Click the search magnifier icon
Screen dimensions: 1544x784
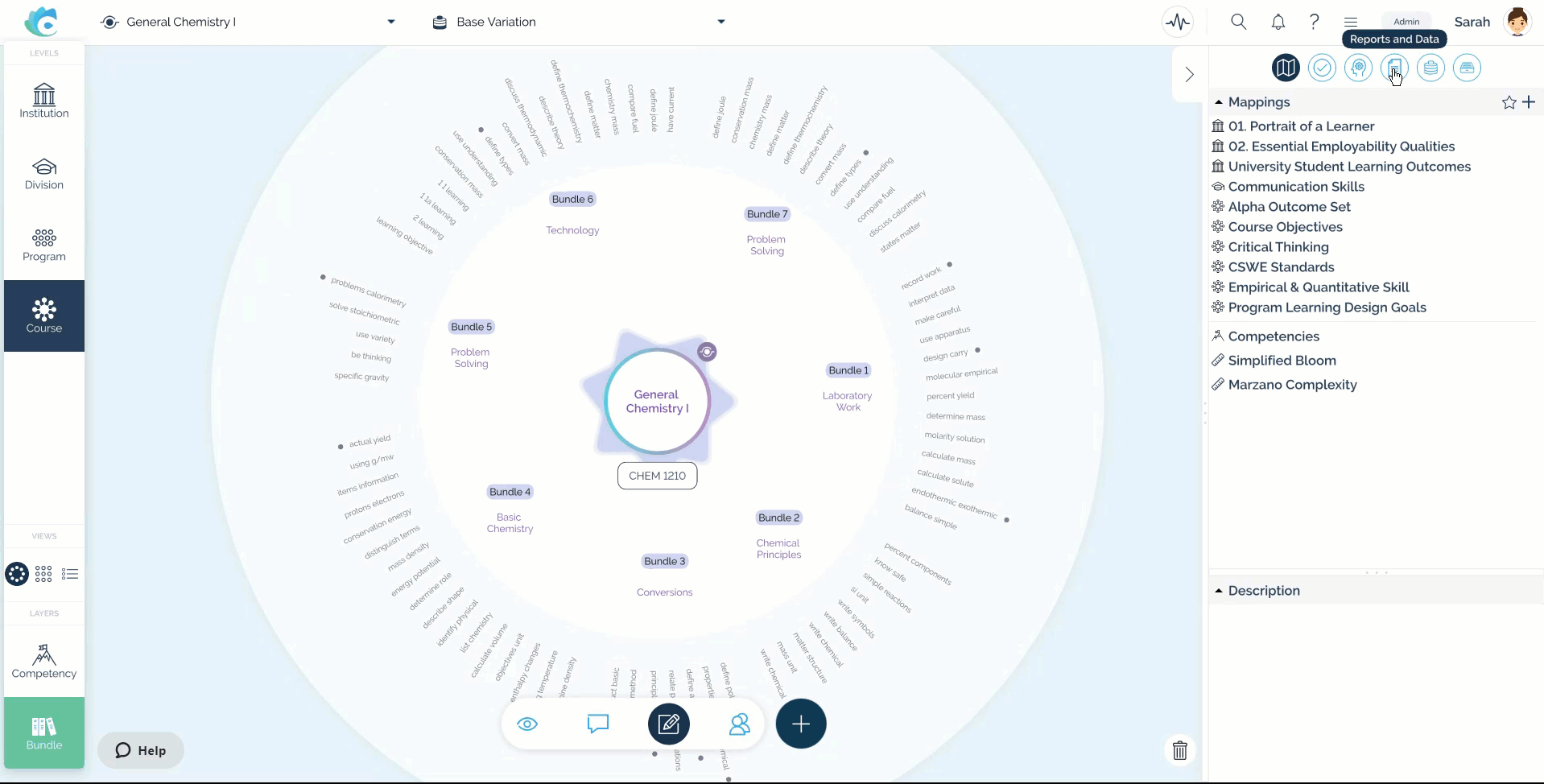point(1238,22)
